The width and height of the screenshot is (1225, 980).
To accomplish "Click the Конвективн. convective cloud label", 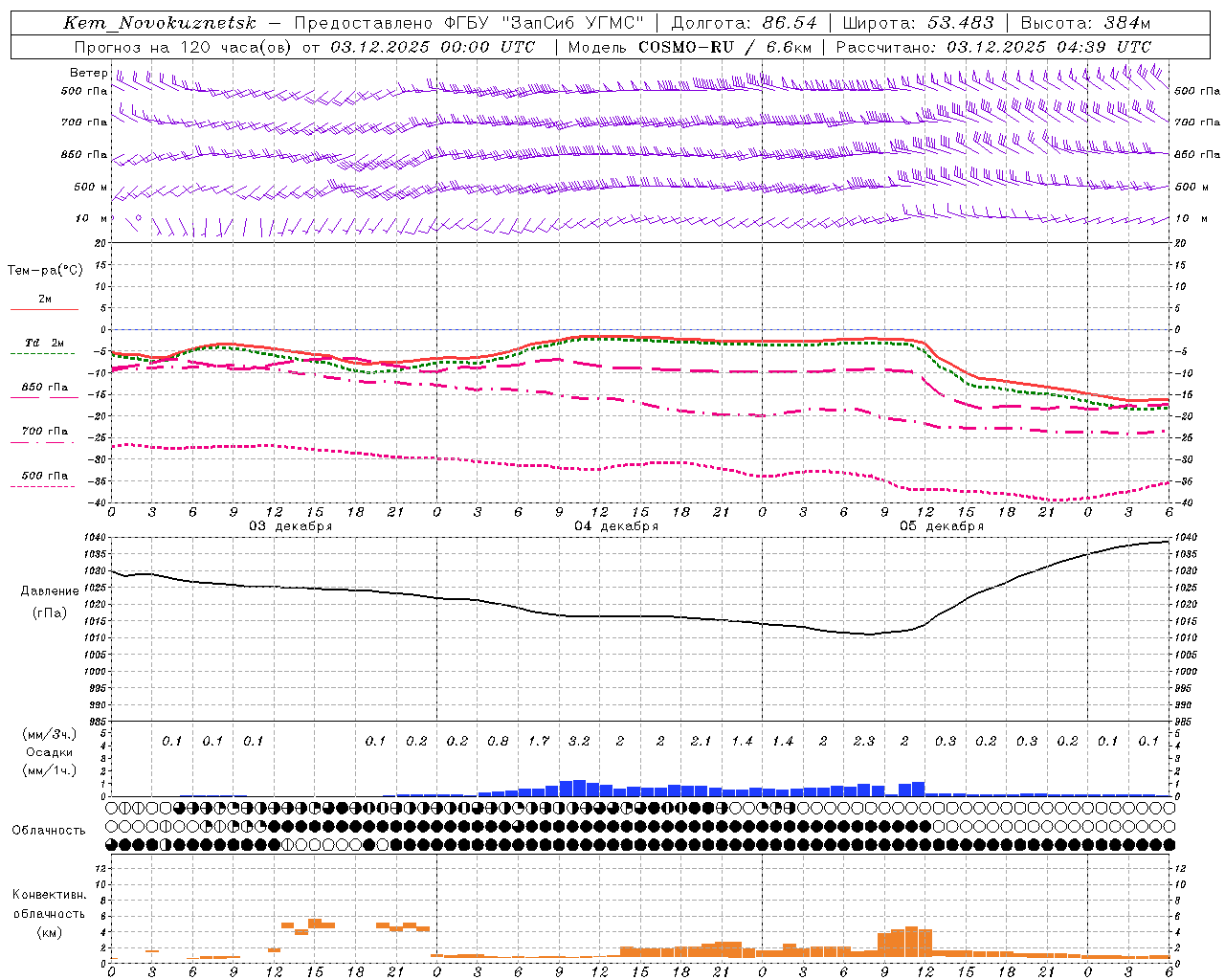I will coord(49,895).
